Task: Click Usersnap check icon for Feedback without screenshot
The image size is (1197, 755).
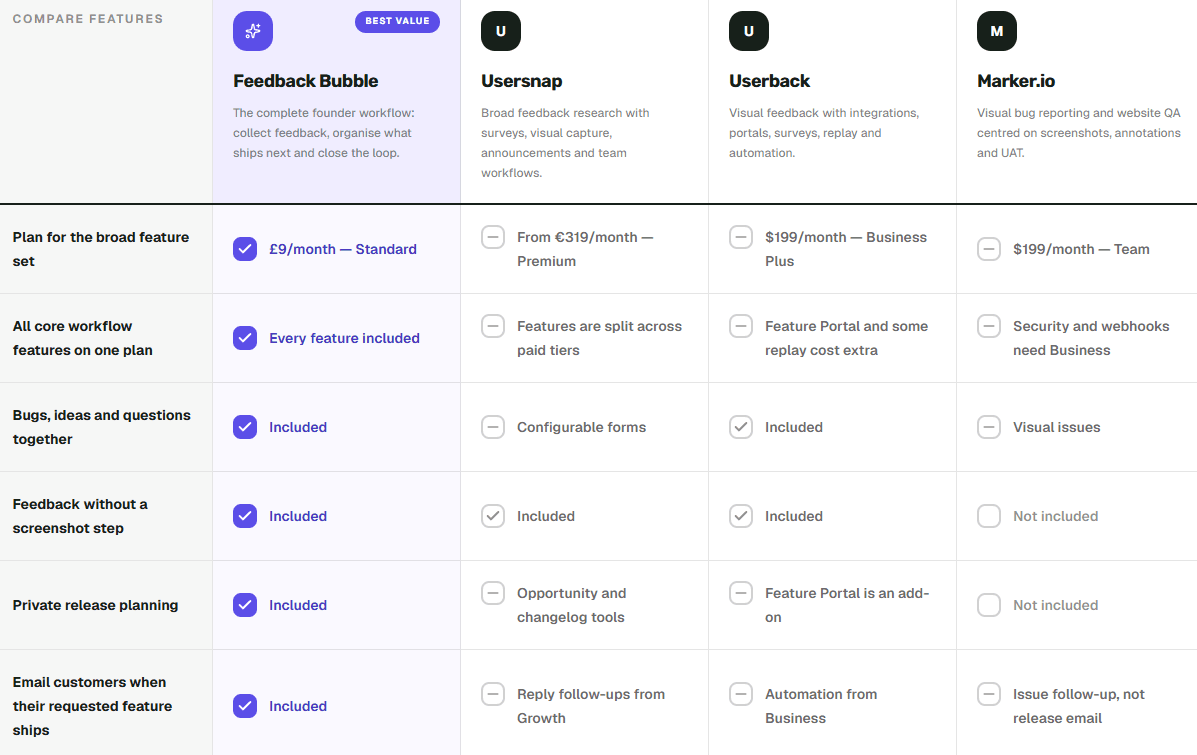Action: point(493,516)
